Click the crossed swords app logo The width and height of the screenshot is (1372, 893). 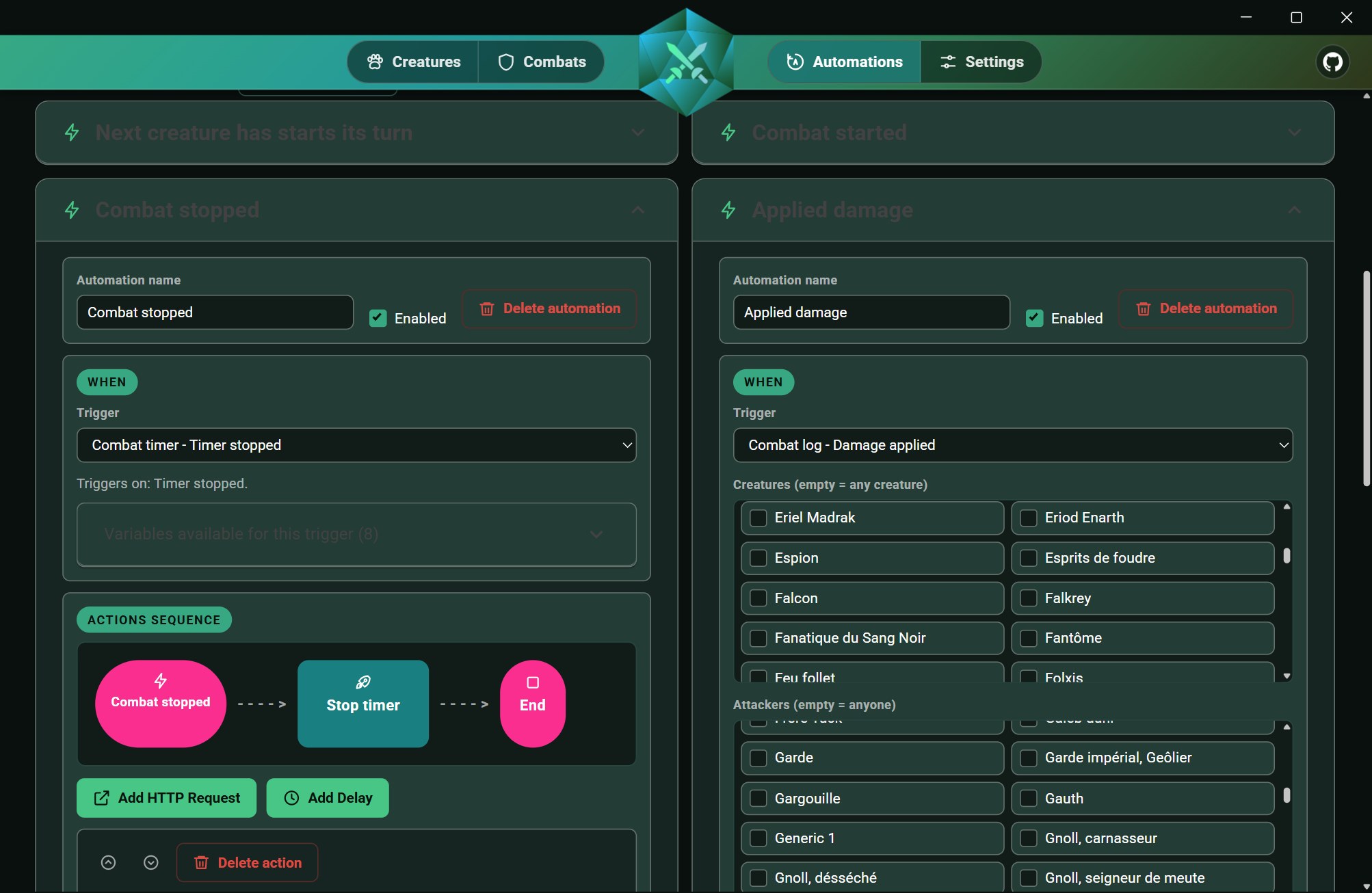click(686, 62)
